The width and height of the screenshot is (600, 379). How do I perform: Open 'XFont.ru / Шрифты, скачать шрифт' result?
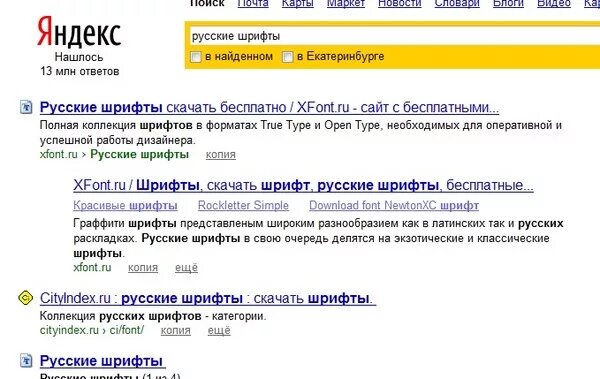coord(303,185)
